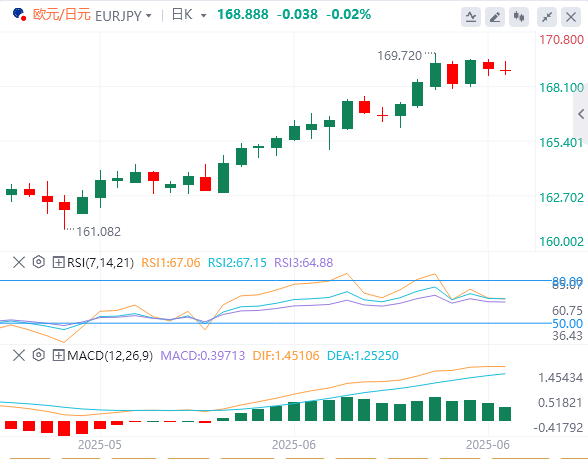Switch chart style with the candlestick icon
Image resolution: width=588 pixels, height=459 pixels.
click(519, 17)
